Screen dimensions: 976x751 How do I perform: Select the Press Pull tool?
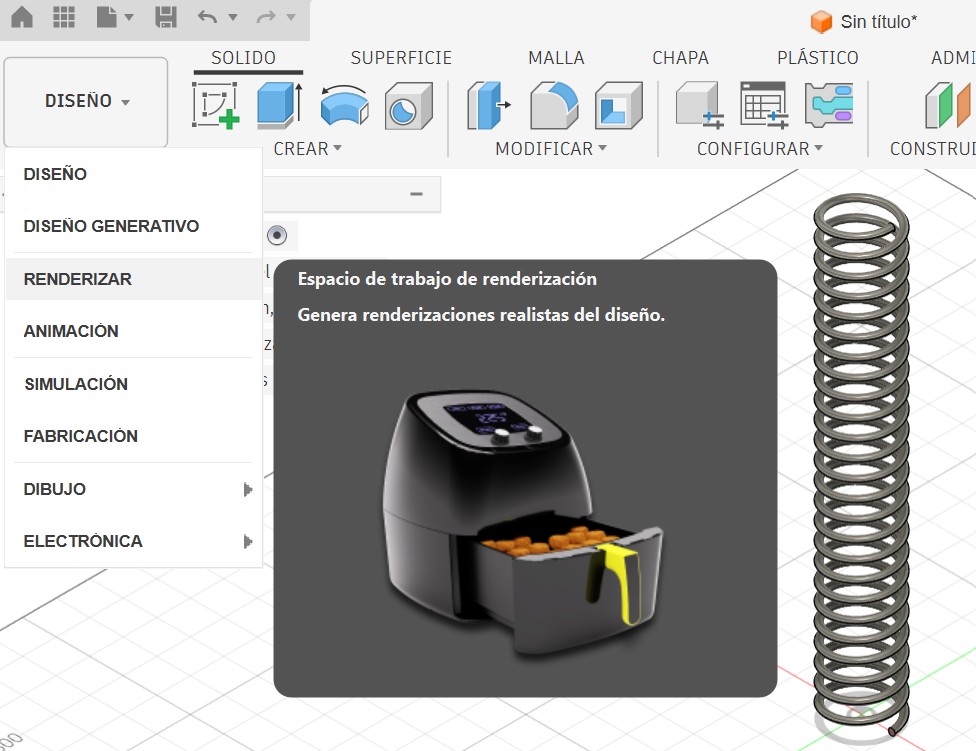tap(489, 105)
